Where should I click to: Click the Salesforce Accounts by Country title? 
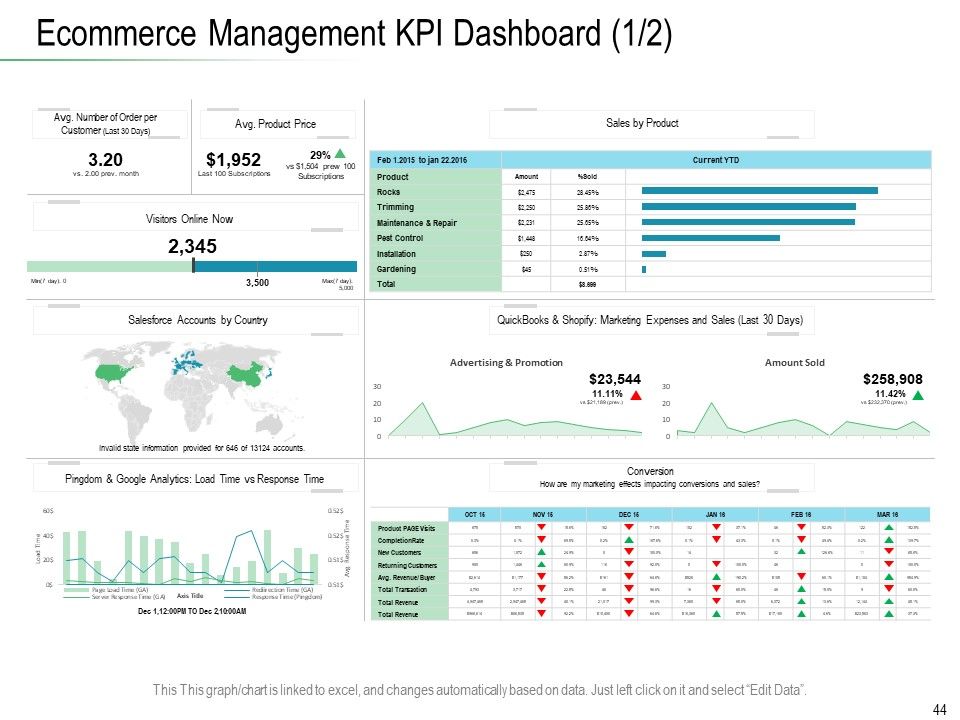tap(198, 320)
